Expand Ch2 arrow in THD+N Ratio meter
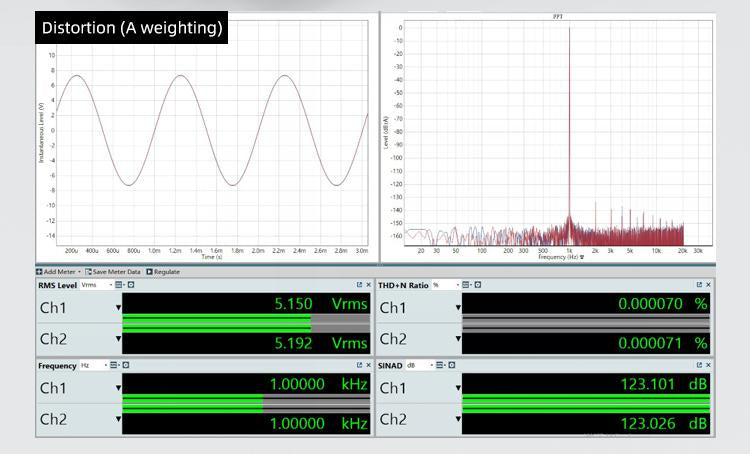The width and height of the screenshot is (750, 454). [x=458, y=339]
